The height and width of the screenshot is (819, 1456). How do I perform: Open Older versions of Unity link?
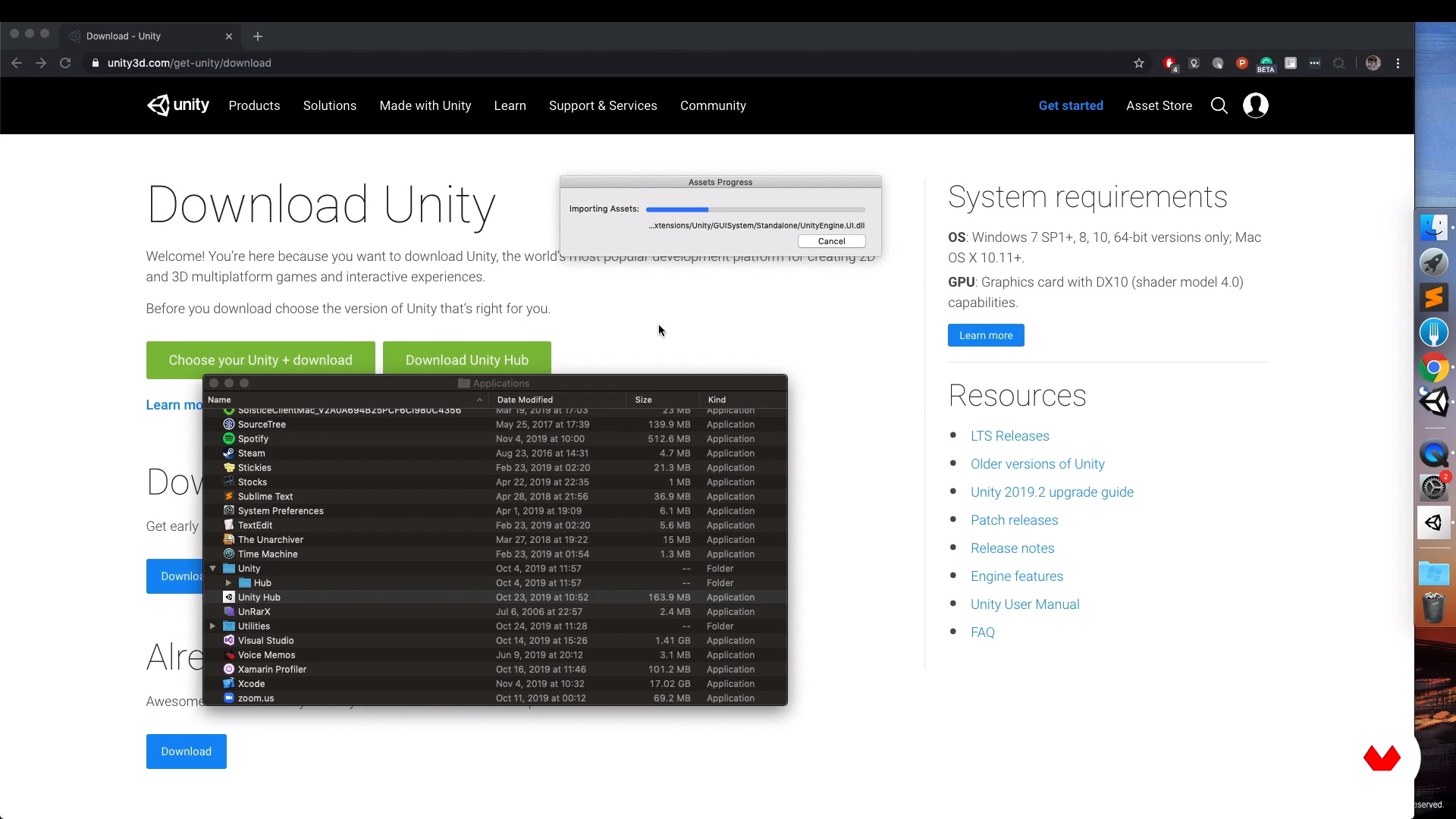pyautogui.click(x=1037, y=464)
